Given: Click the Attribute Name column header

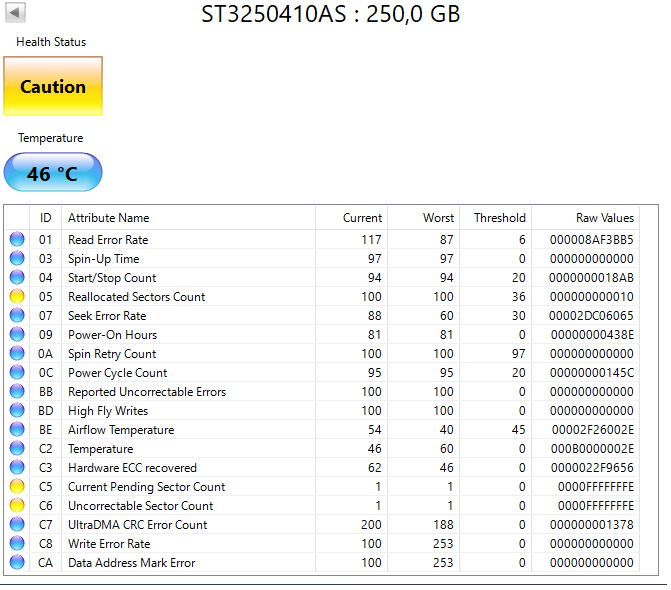Looking at the screenshot, I should coord(189,218).
